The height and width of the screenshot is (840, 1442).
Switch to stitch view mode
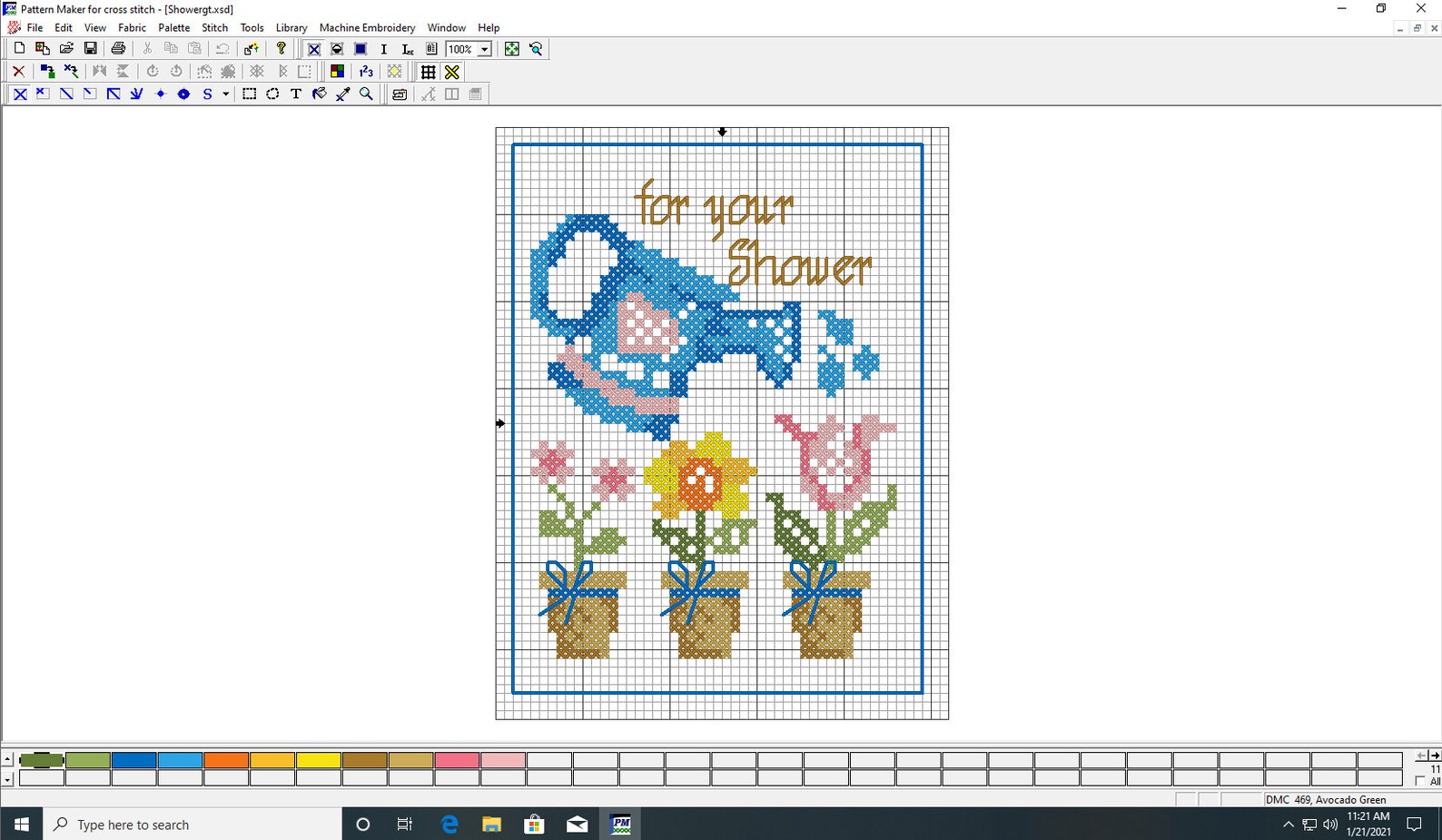tap(313, 49)
